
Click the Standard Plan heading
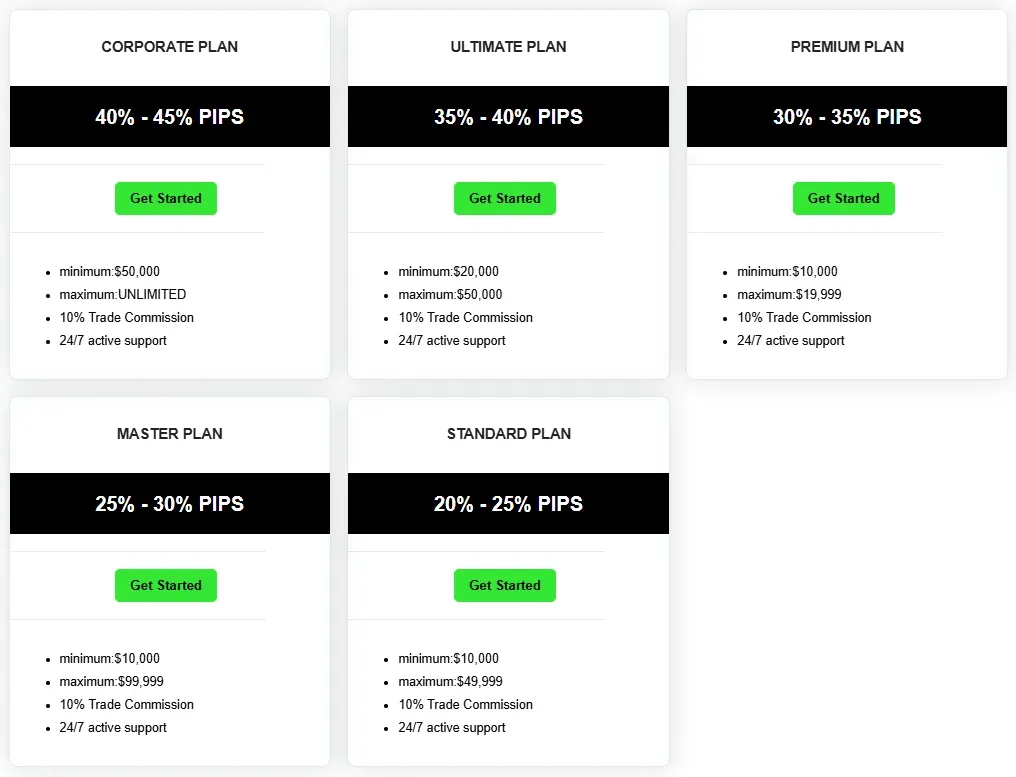(508, 434)
